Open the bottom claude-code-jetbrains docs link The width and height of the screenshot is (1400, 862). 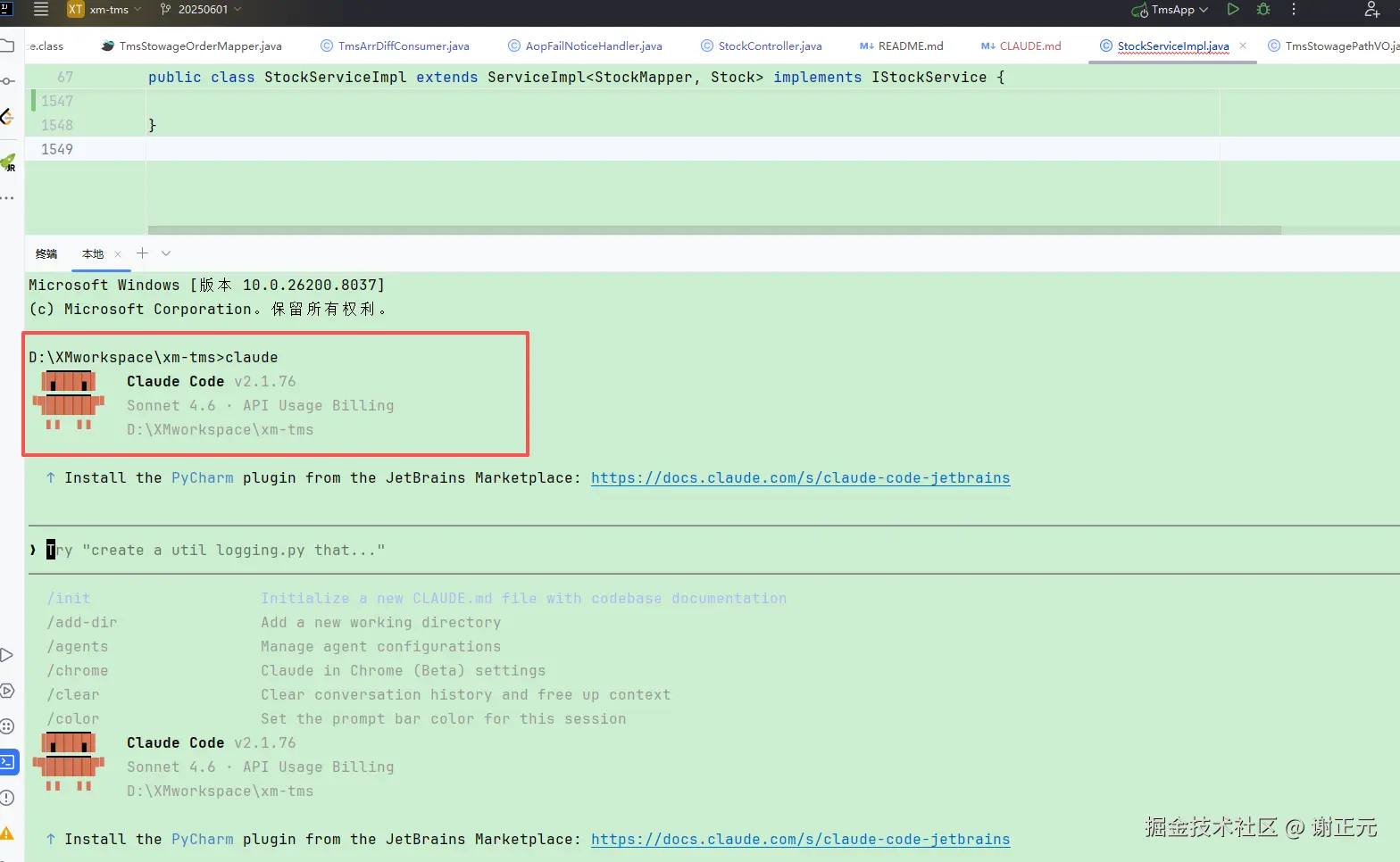tap(800, 839)
